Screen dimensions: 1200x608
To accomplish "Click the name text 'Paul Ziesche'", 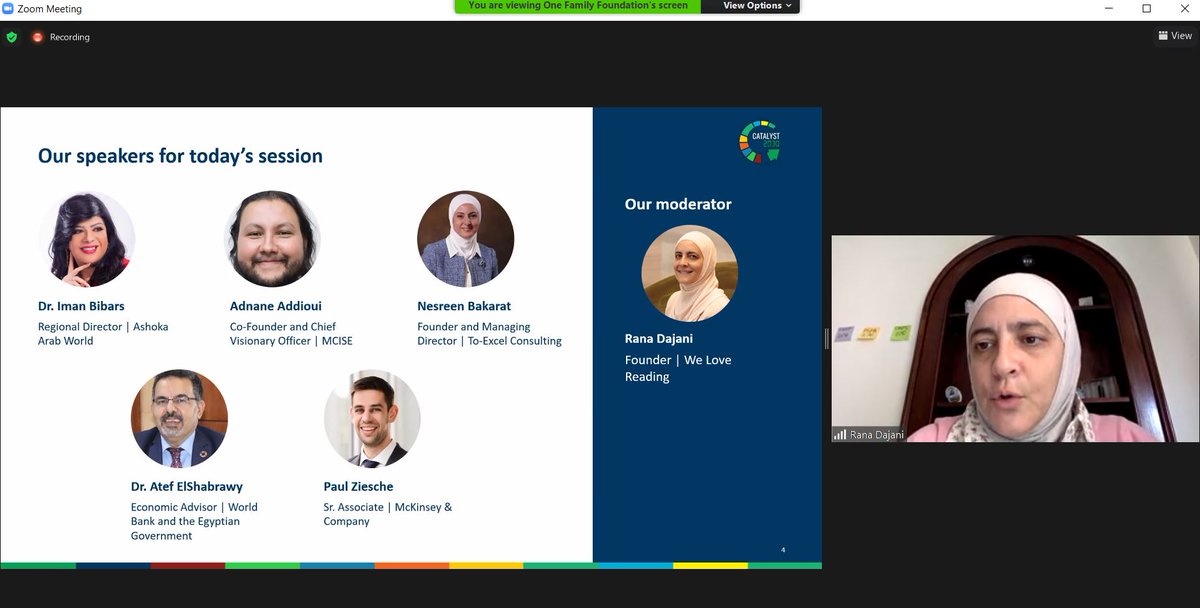I will pyautogui.click(x=358, y=487).
